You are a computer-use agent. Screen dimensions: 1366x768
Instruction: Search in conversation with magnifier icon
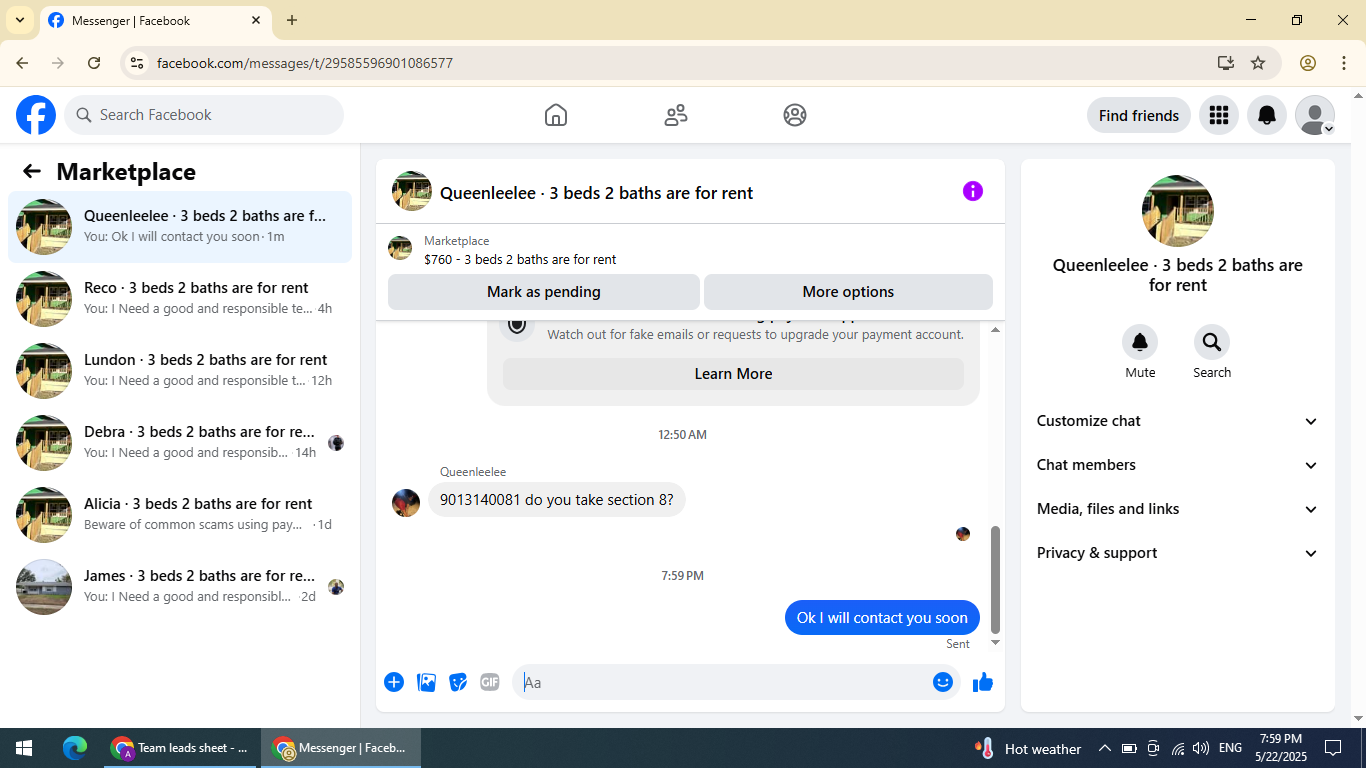click(x=1212, y=343)
